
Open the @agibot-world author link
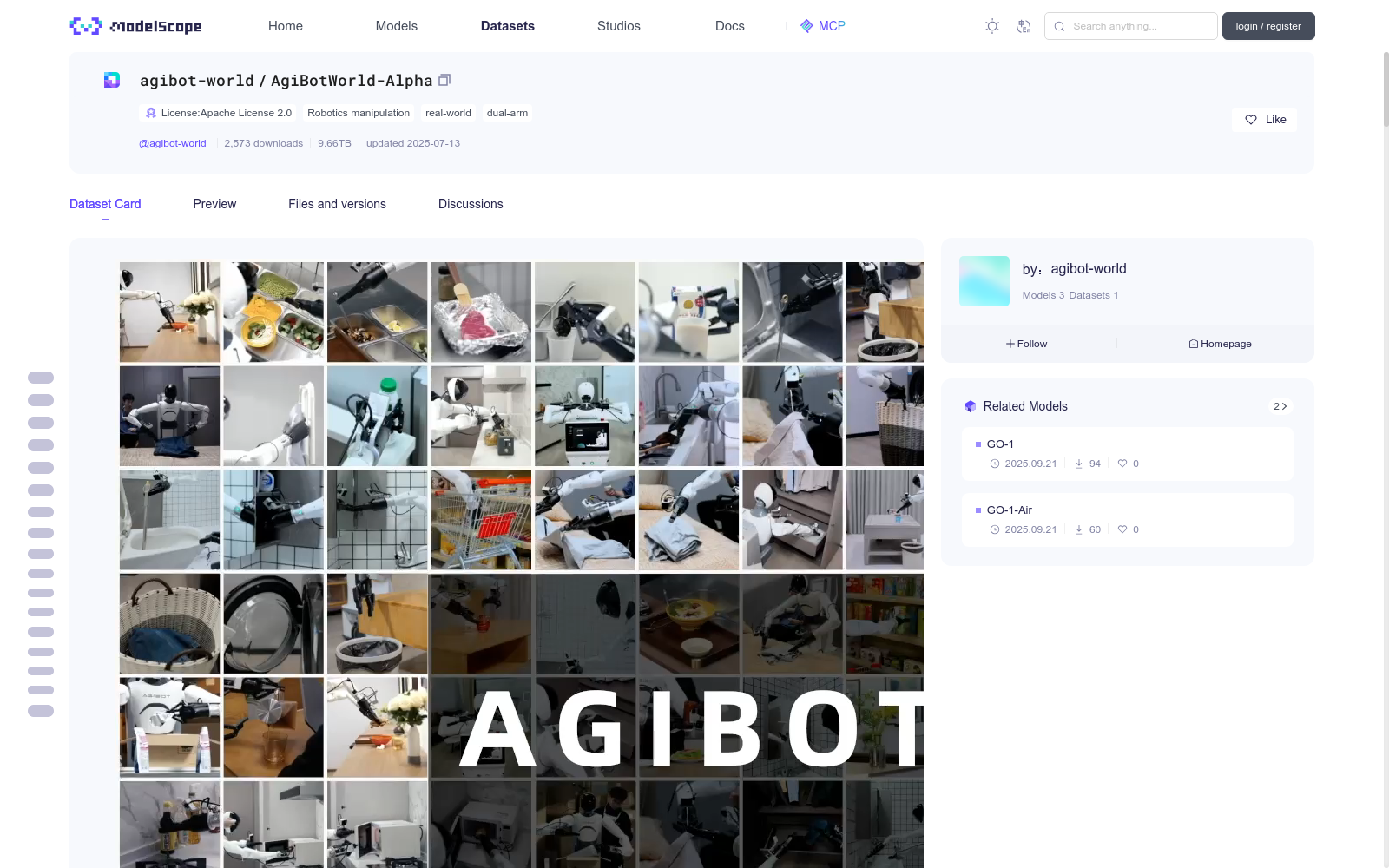coord(173,143)
